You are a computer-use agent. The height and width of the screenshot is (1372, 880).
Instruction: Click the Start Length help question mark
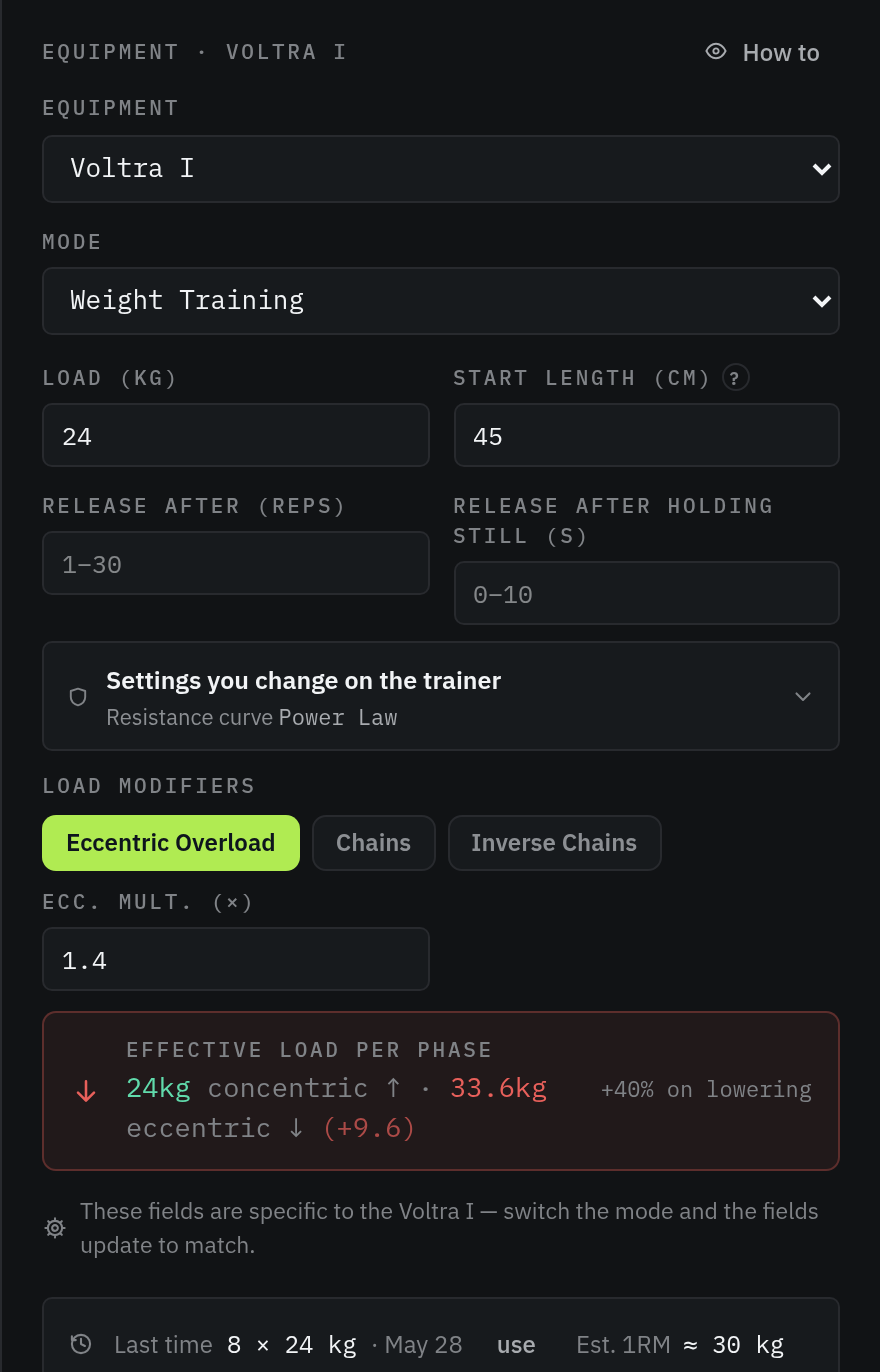tap(736, 378)
